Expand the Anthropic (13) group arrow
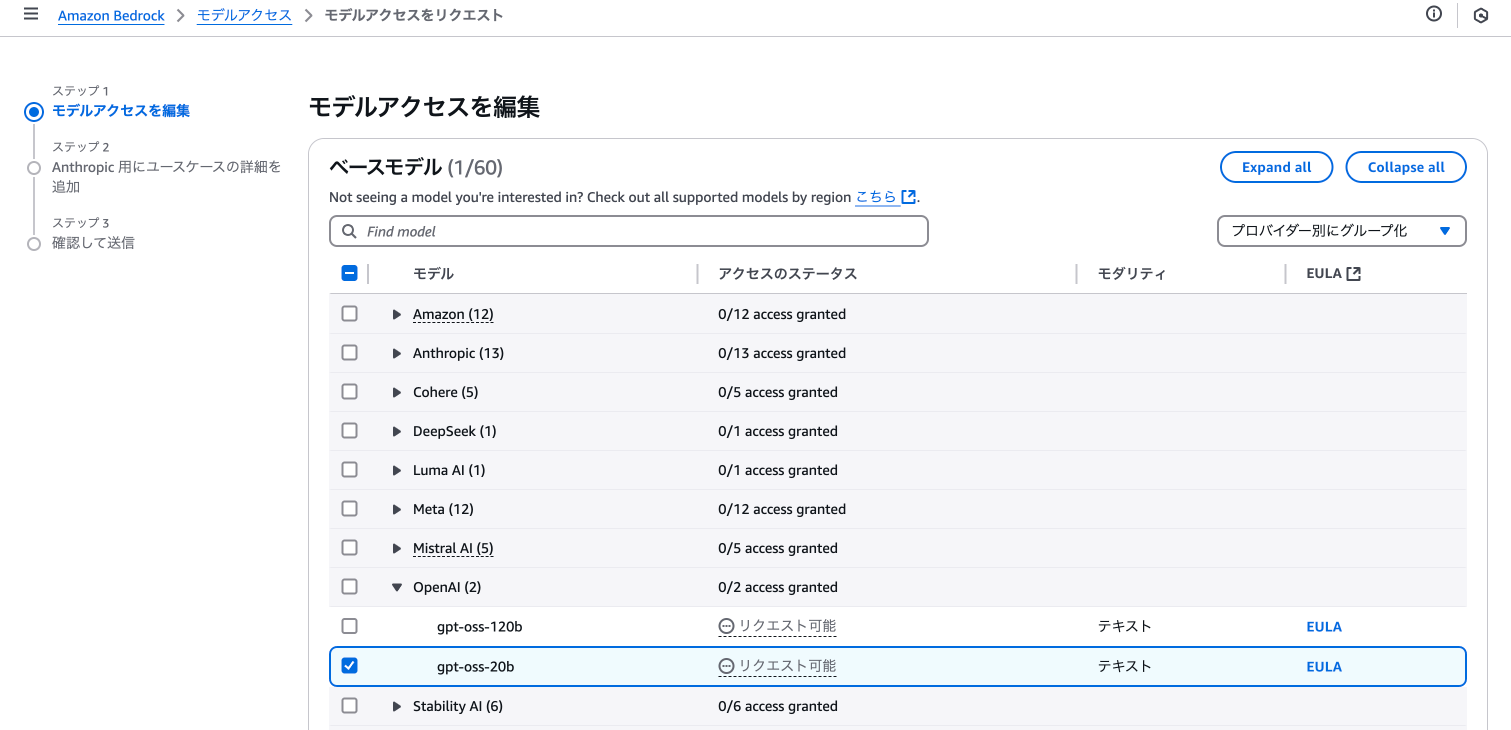This screenshot has height=730, width=1511. [x=397, y=353]
